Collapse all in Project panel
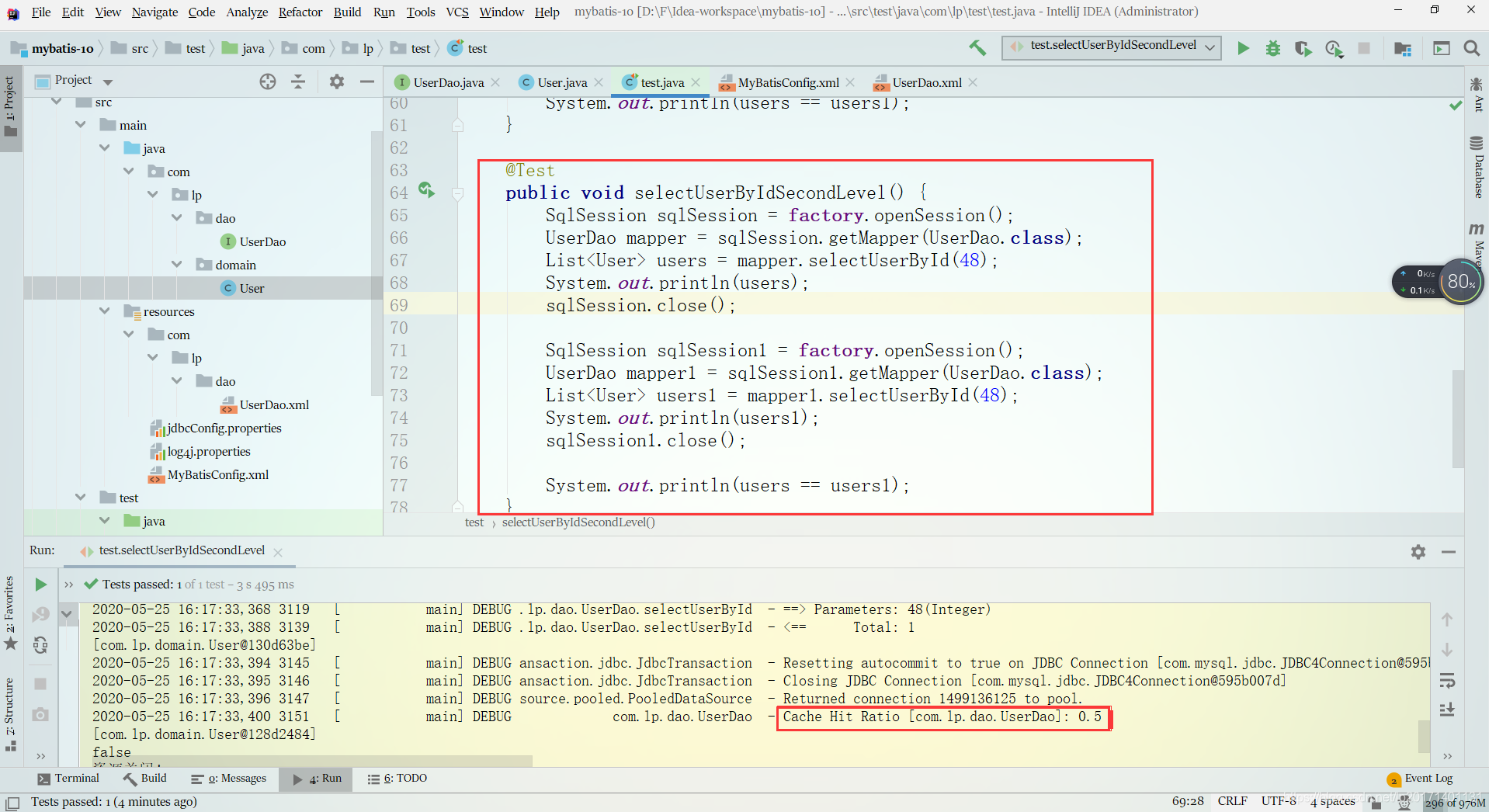The image size is (1489, 812). pyautogui.click(x=298, y=82)
